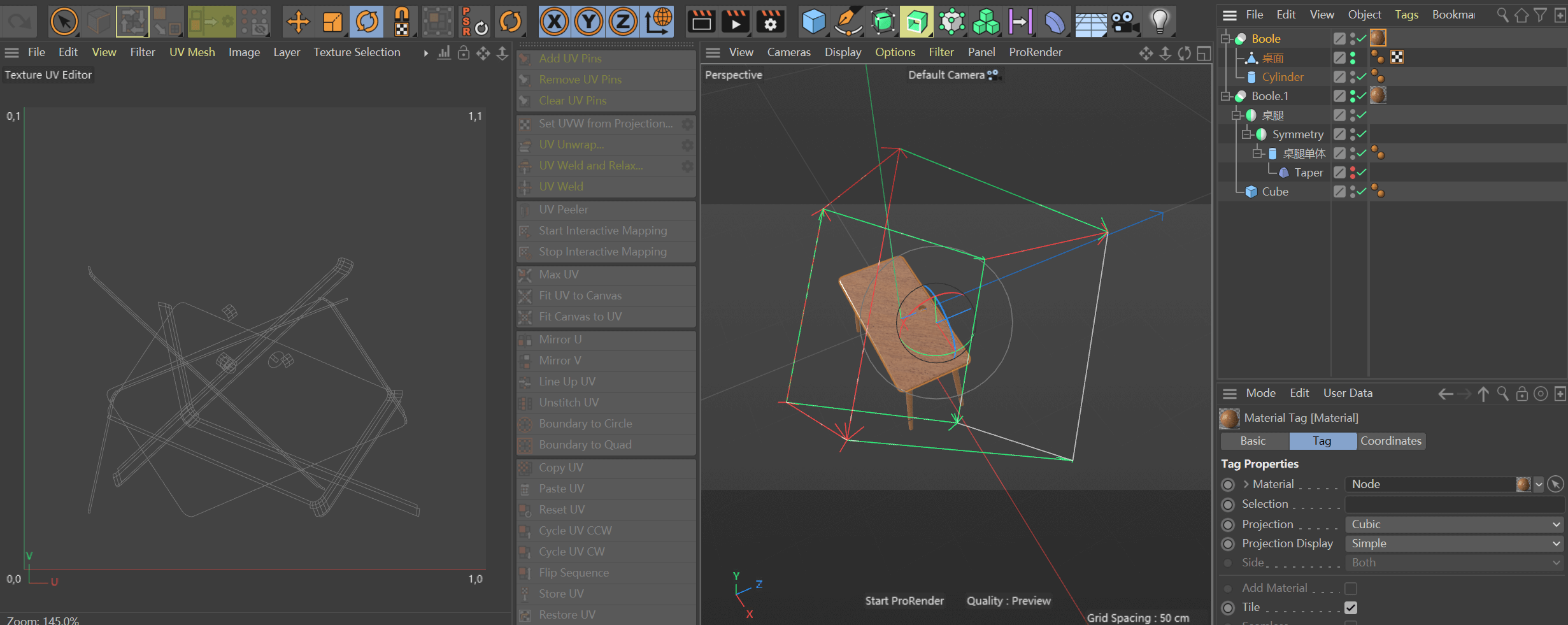
Task: Open the UV Mesh menu
Action: point(192,52)
